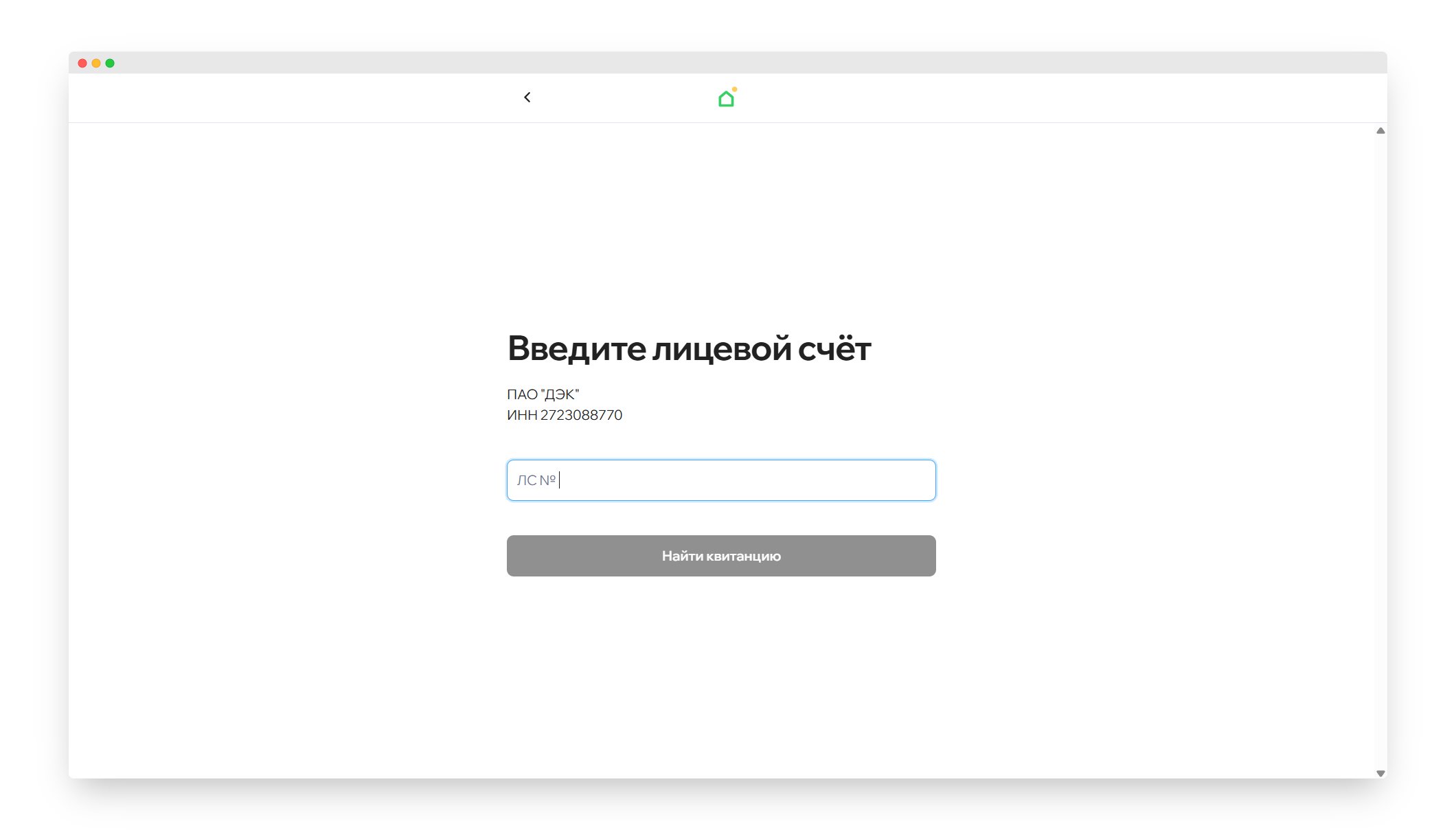Viewport: 1456px width, 830px height.
Task: Click the scrollbar up arrow
Action: [x=1380, y=131]
